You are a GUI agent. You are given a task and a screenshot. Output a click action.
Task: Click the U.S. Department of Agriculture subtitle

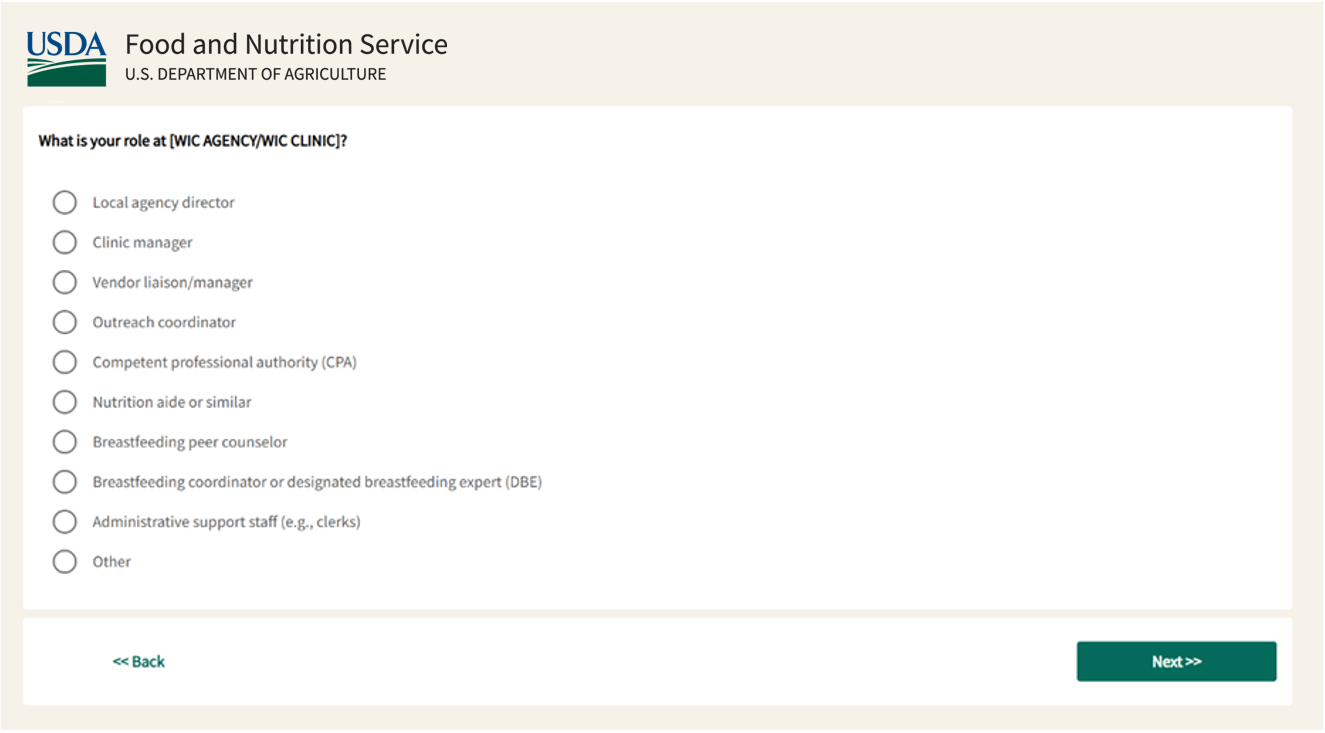coord(255,74)
